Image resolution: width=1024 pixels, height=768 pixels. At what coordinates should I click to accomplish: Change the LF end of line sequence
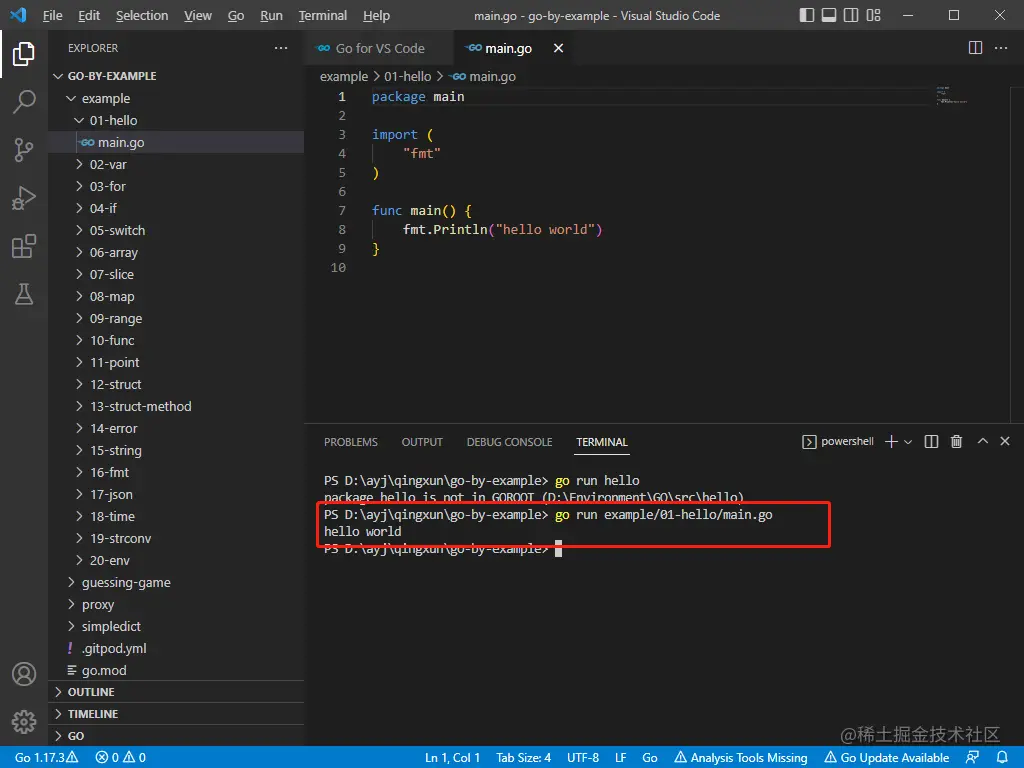tap(620, 758)
